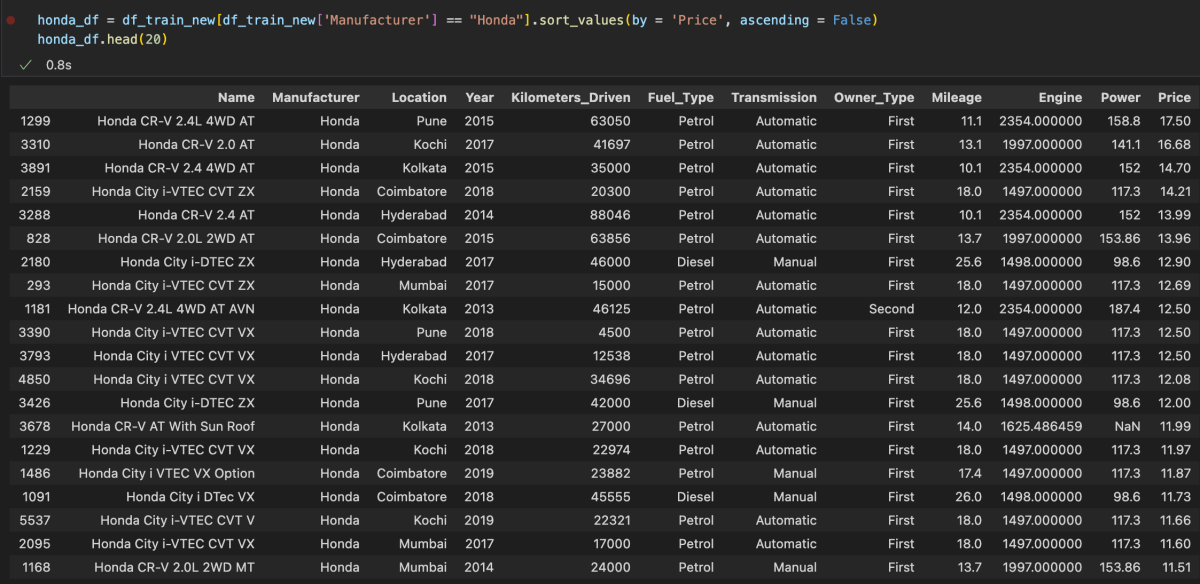Viewport: 1200px width, 584px height.
Task: Click the red breakpoint dot beside the code
Action: (x=11, y=20)
